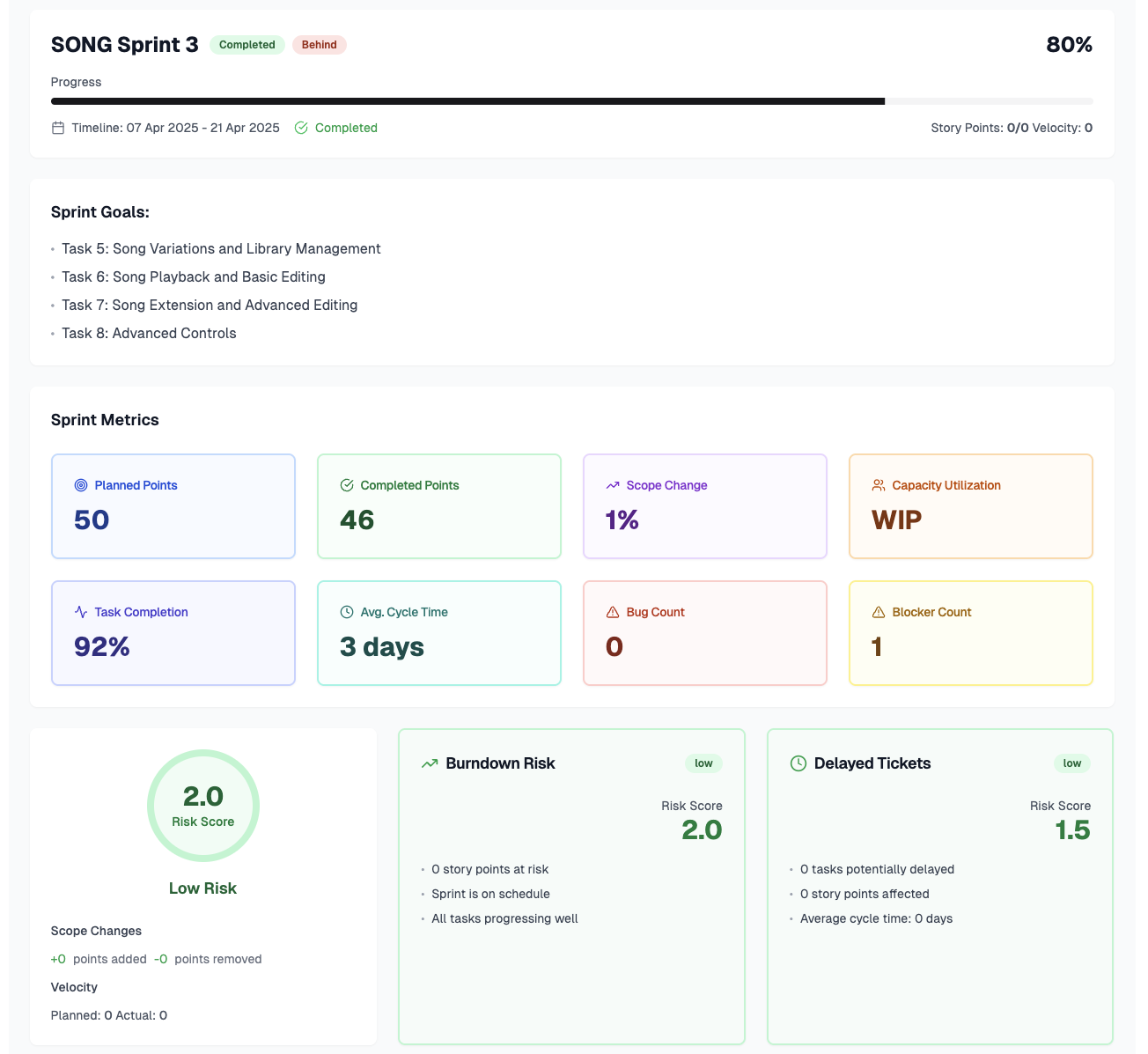This screenshot has width=1148, height=1054.
Task: Select the checkmark icon next to Completed Points
Action: pyautogui.click(x=346, y=484)
